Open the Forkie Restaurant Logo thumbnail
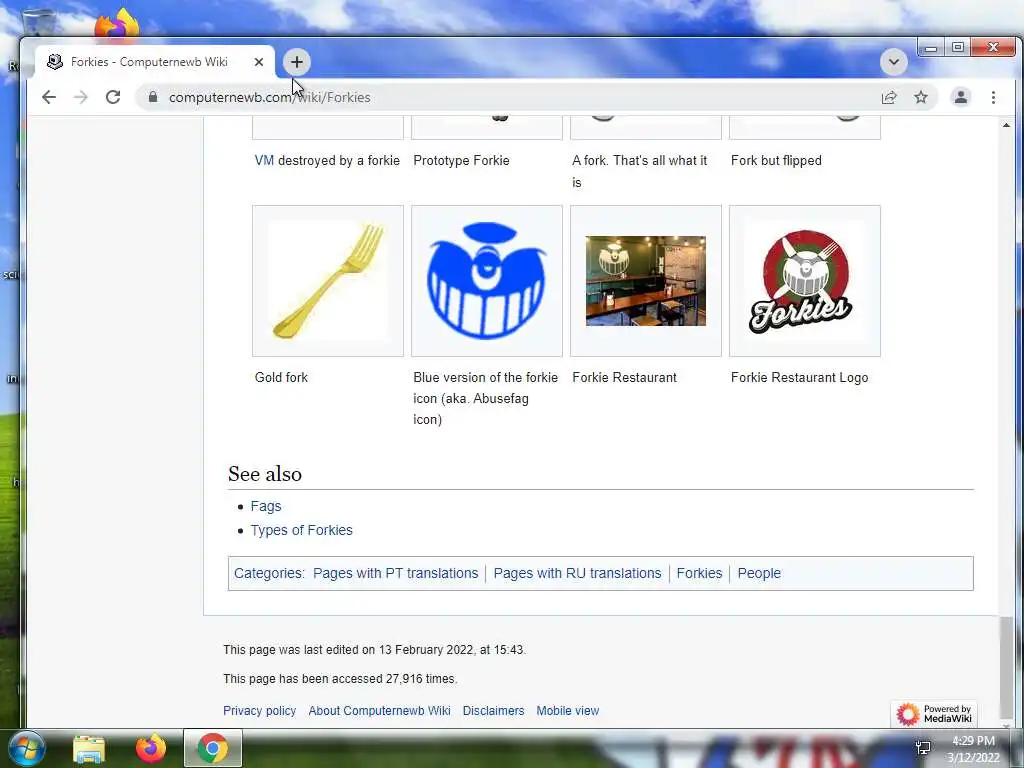Screen dimensions: 1024x768 coord(805,281)
